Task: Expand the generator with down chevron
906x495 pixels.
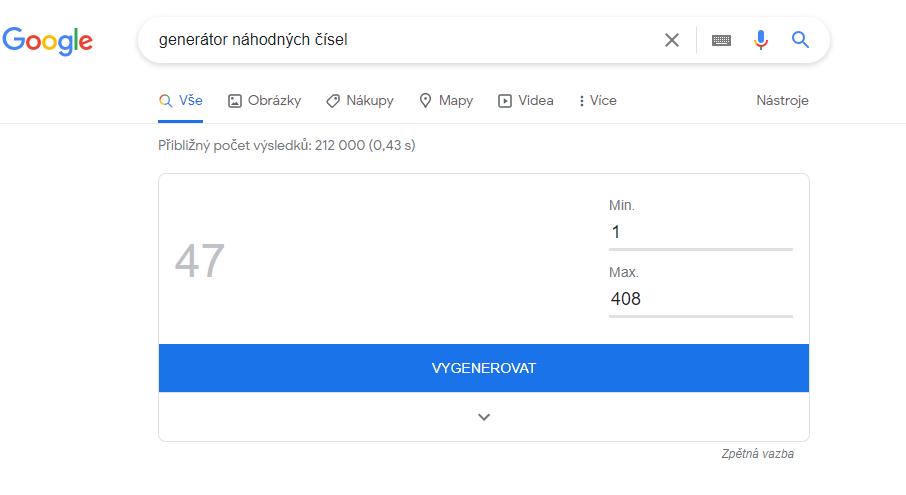Action: point(484,417)
